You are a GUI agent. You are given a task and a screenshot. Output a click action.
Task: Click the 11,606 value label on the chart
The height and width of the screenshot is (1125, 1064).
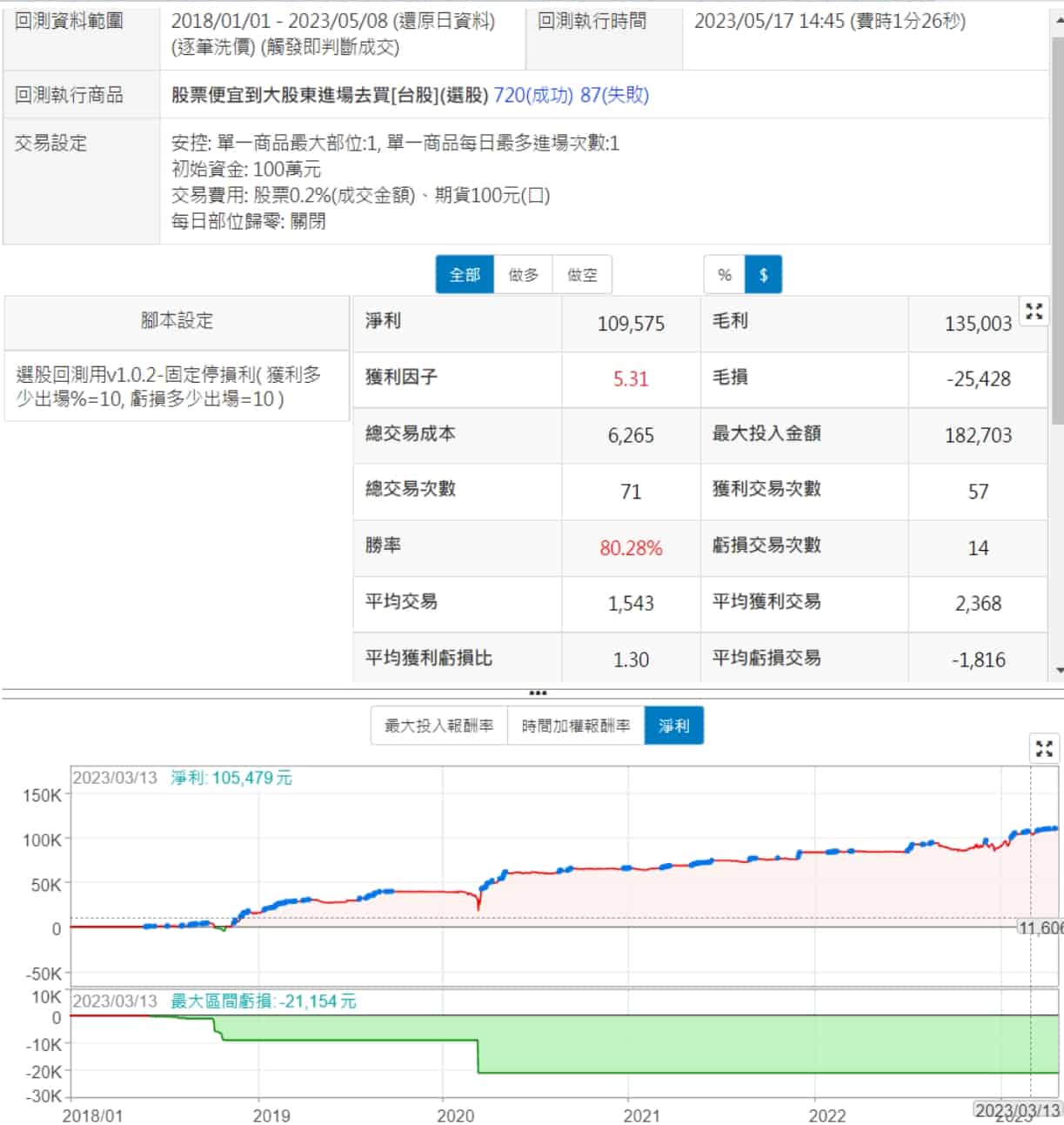[x=1041, y=927]
